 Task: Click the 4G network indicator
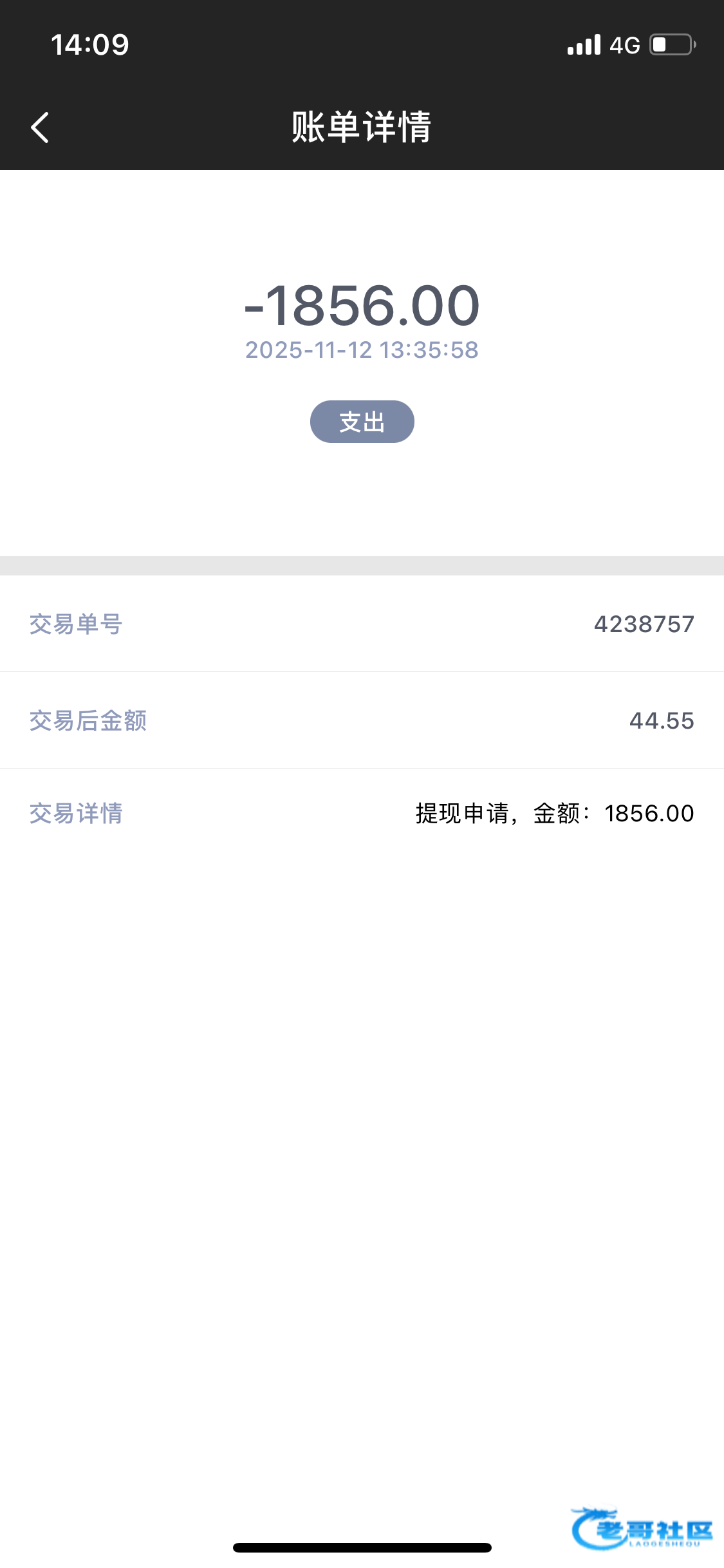(624, 45)
